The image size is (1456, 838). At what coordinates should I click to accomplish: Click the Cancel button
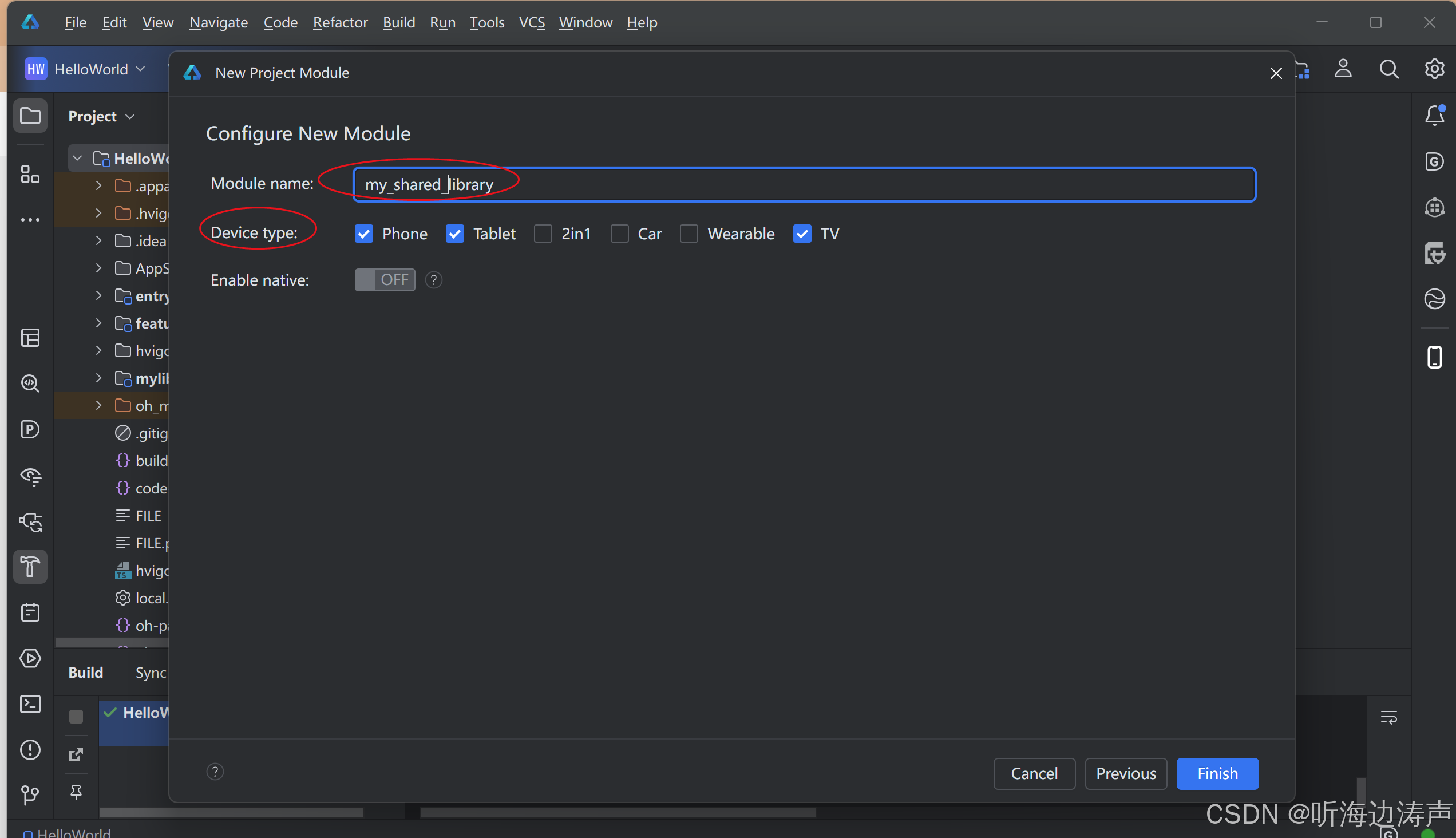[1034, 773]
